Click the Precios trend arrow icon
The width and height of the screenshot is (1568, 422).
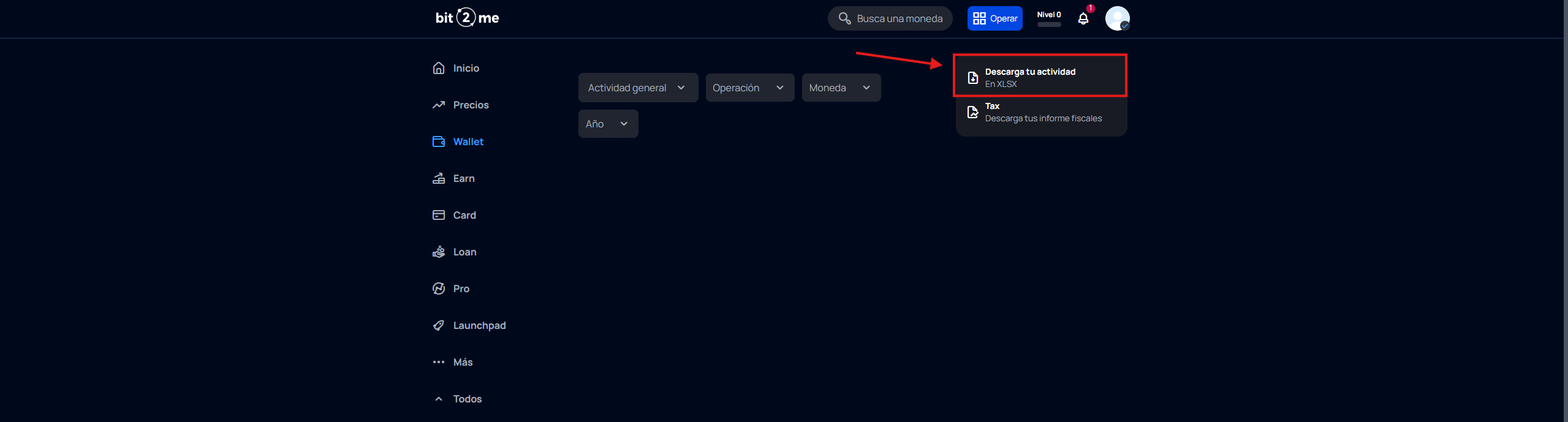439,105
